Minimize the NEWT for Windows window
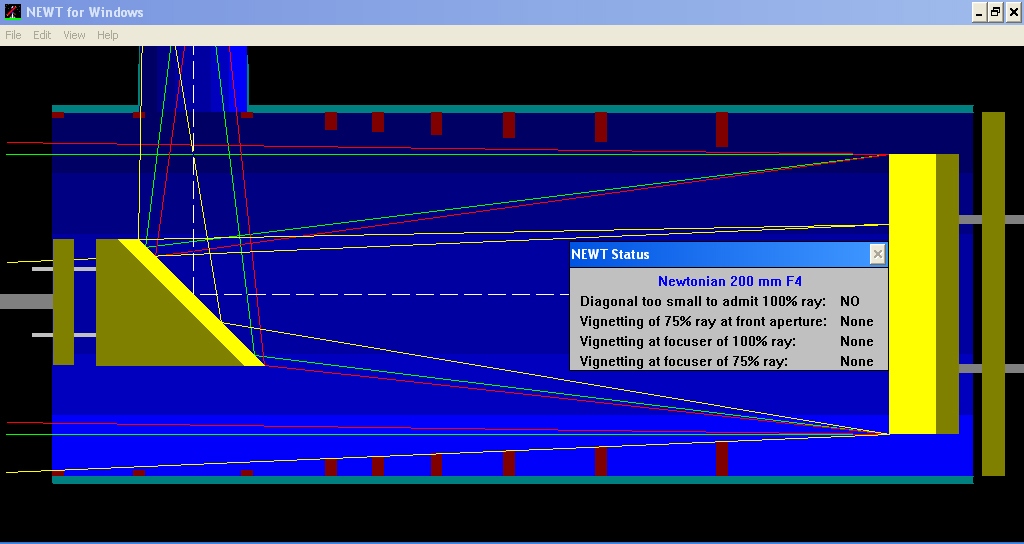1024x544 pixels. (x=978, y=12)
